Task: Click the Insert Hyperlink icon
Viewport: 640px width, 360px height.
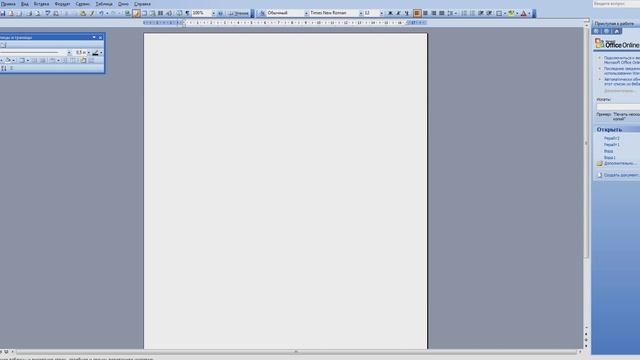Action: click(x=127, y=13)
